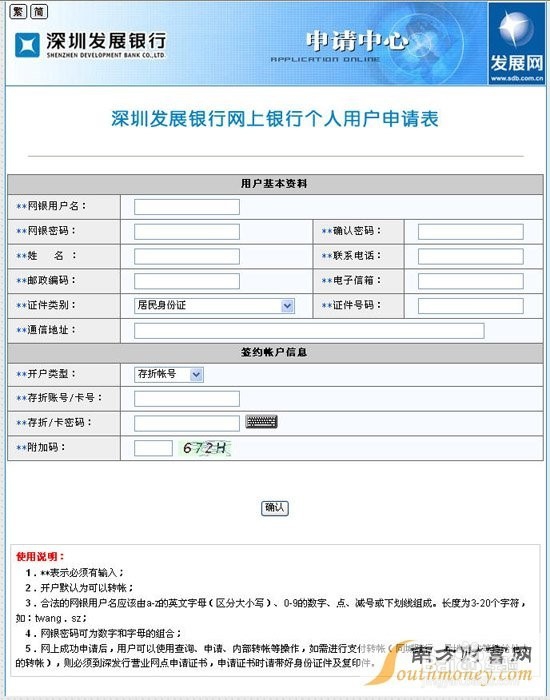Focus the 电子信箱 input field
Screen dimensions: 550x700
tap(471, 281)
